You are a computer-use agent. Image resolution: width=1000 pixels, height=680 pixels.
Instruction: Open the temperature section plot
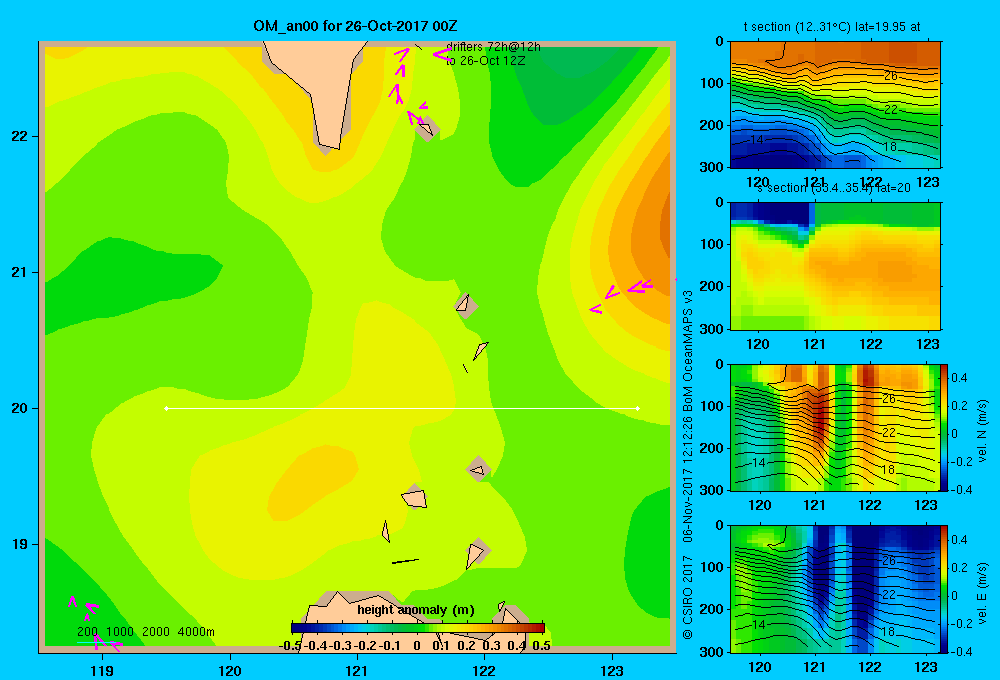pyautogui.click(x=835, y=105)
